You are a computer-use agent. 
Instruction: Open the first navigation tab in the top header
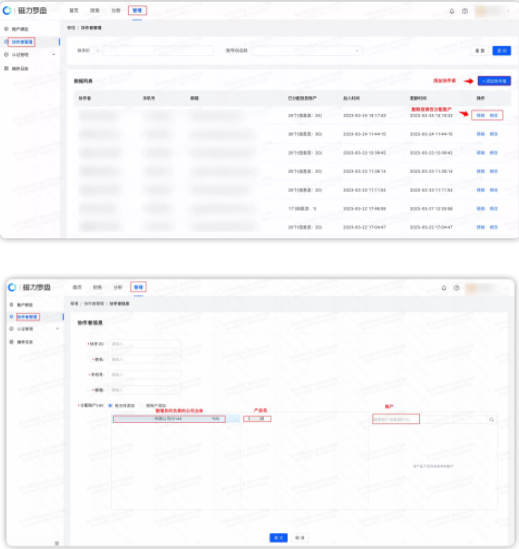(74, 11)
